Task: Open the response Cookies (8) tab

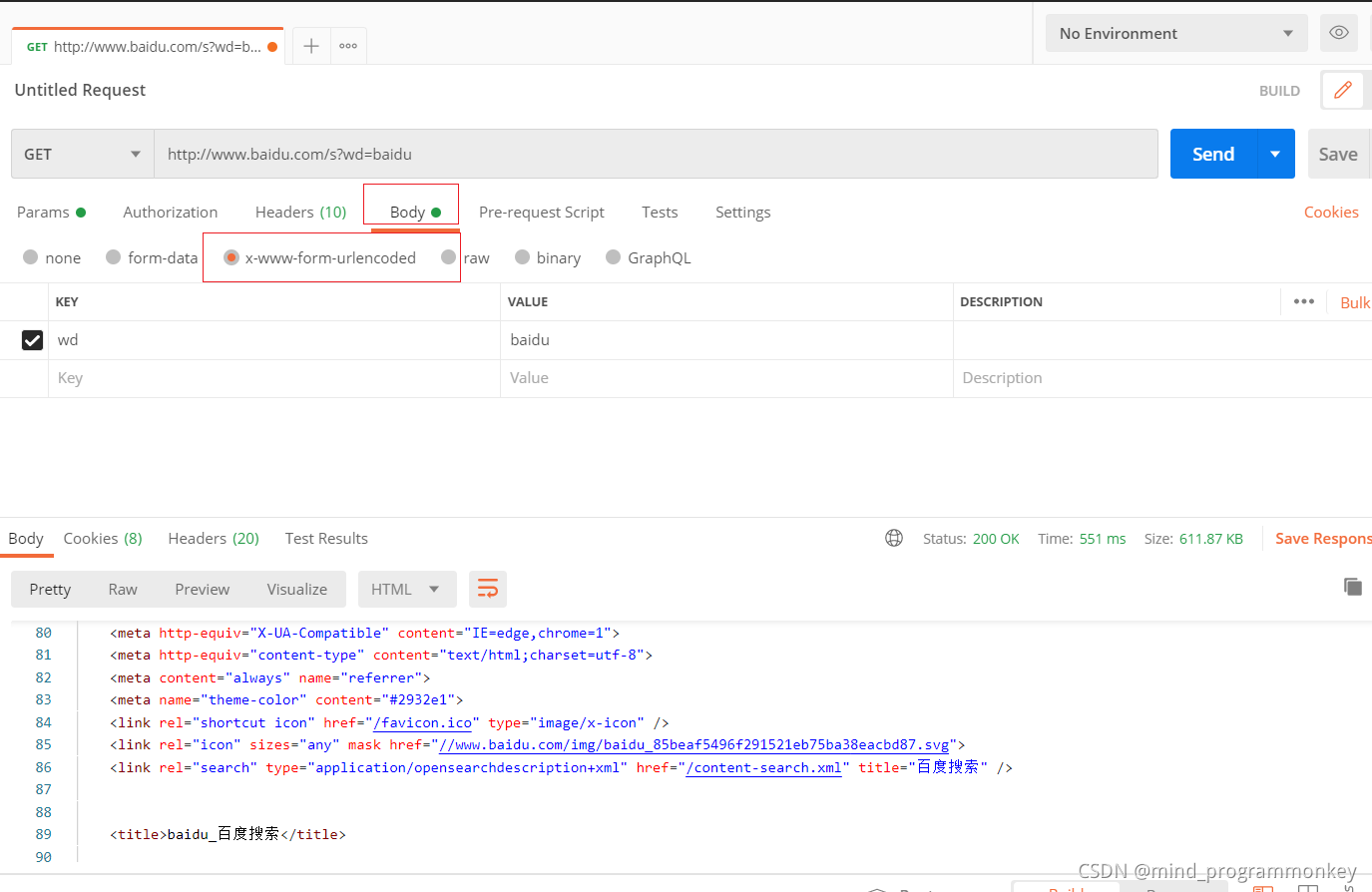Action: pyautogui.click(x=103, y=538)
